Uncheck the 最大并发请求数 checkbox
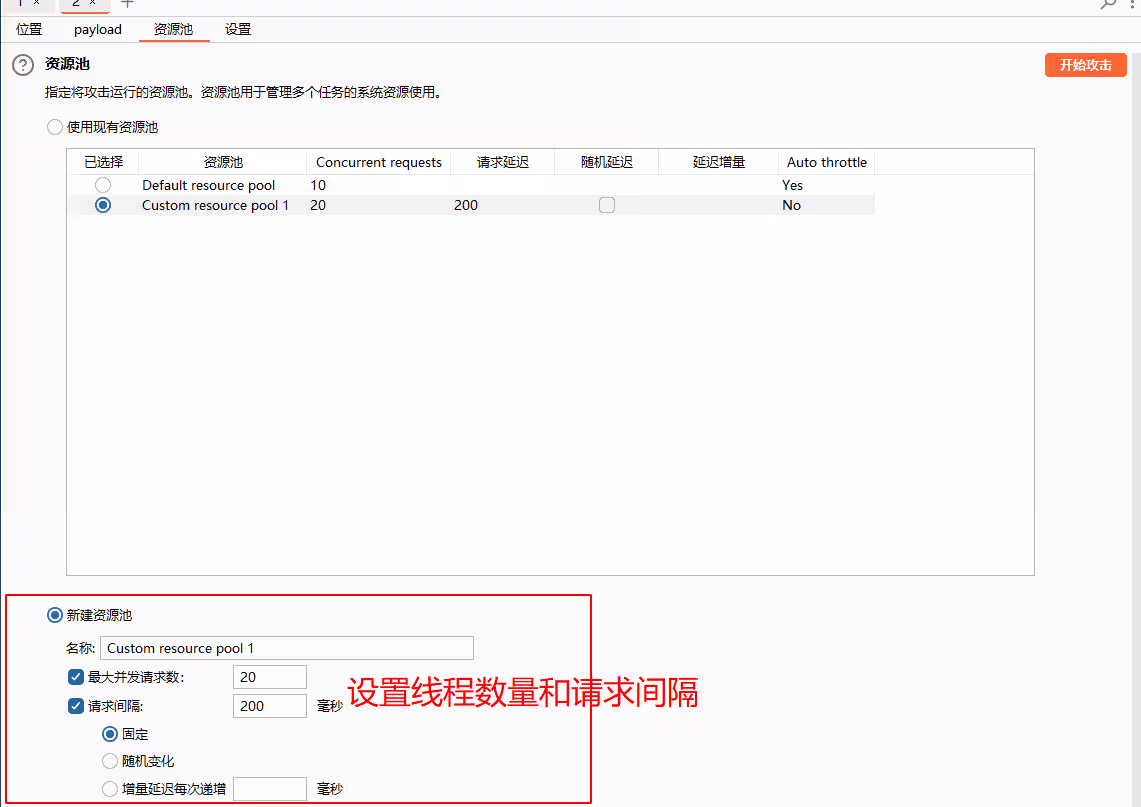Image resolution: width=1141 pixels, height=807 pixels. point(75,676)
